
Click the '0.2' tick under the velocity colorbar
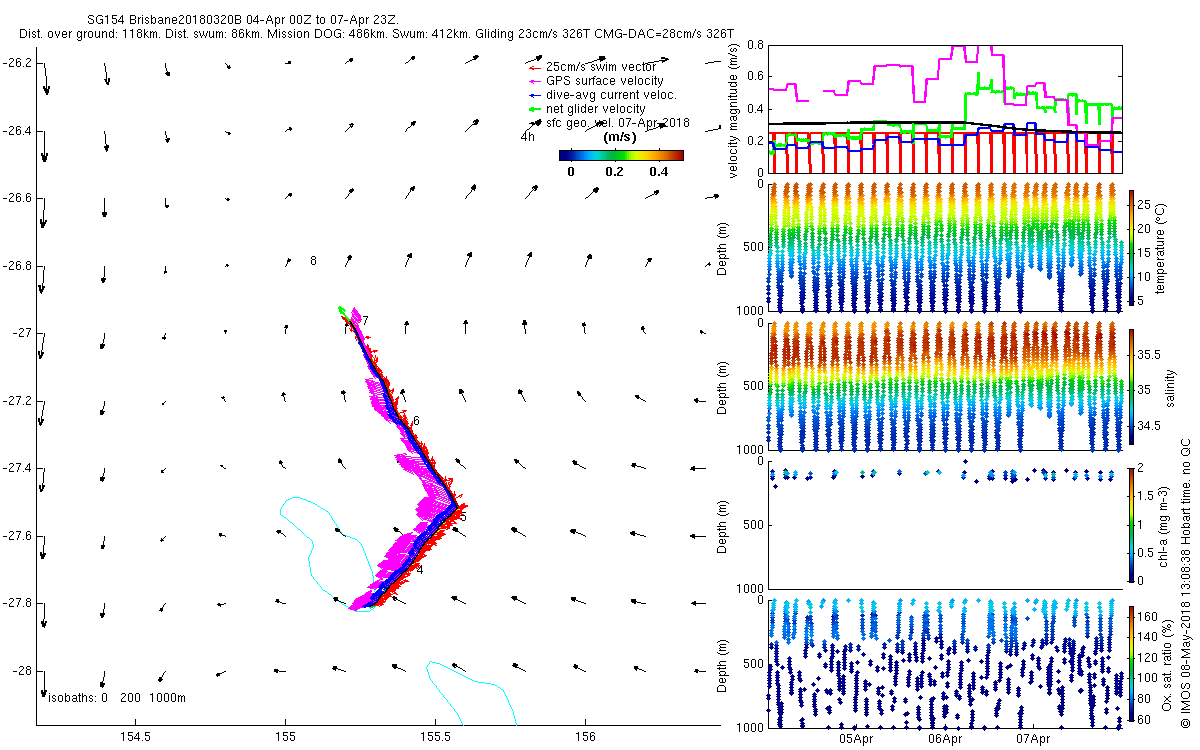tap(614, 171)
